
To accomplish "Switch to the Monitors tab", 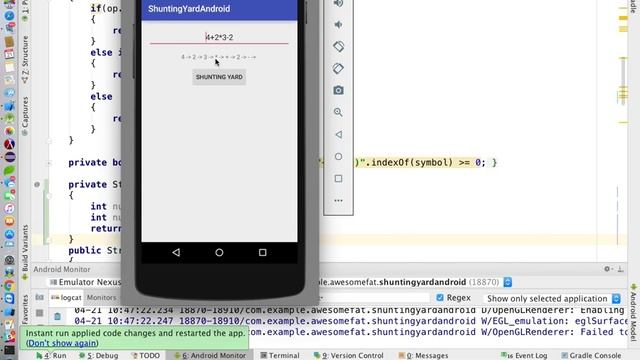I will coord(101,298).
